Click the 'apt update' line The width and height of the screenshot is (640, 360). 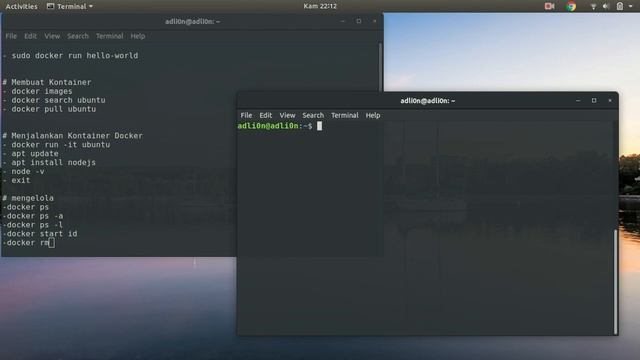[35, 154]
